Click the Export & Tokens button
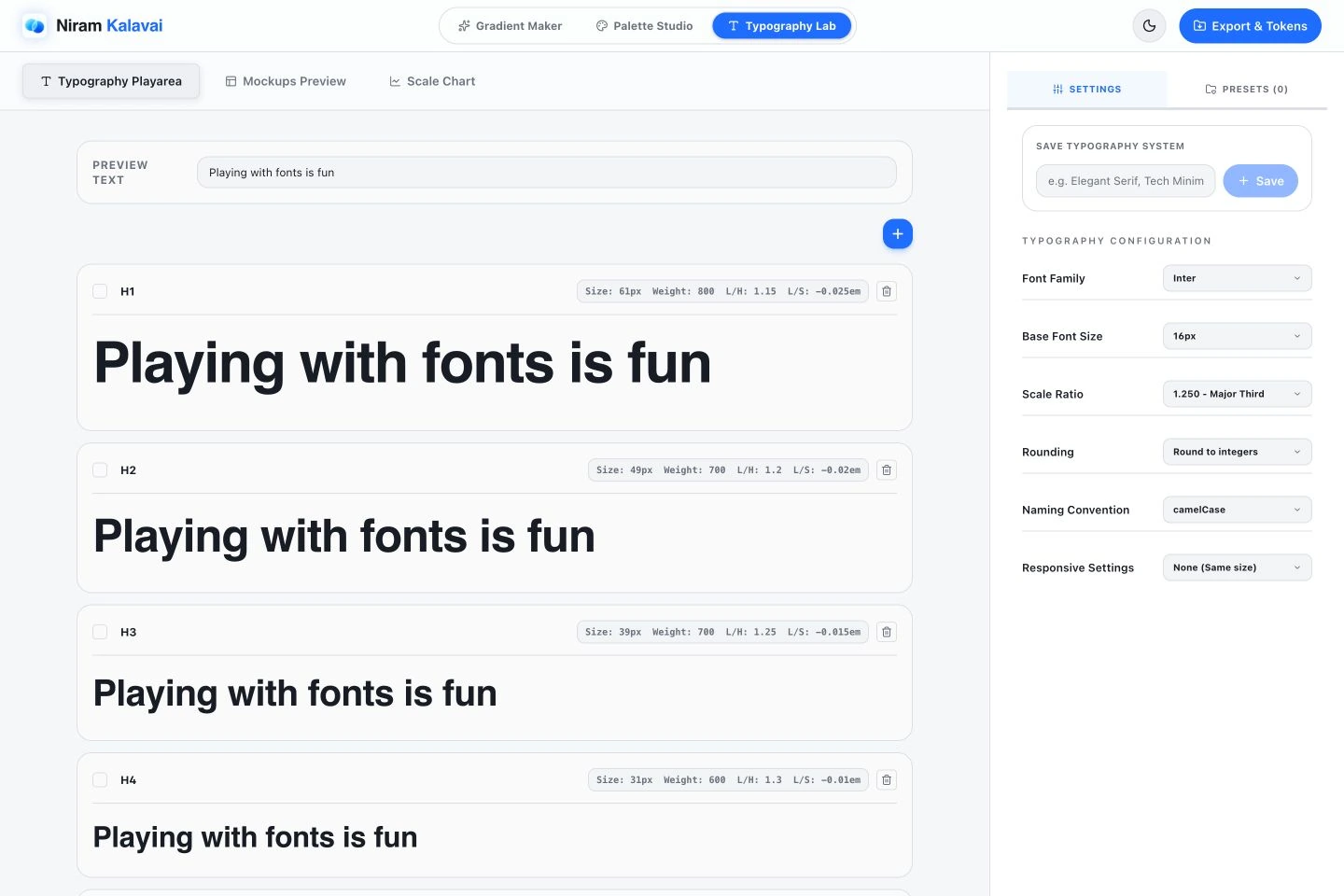The width and height of the screenshot is (1344, 896). tap(1250, 26)
